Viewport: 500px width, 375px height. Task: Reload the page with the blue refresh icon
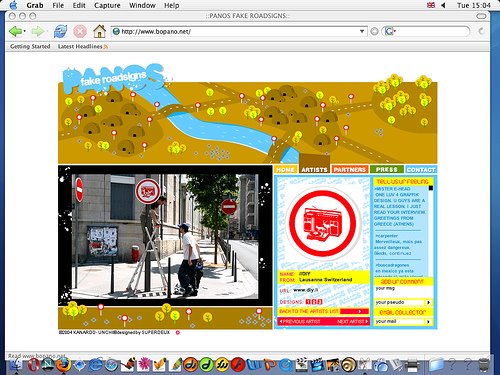point(60,31)
